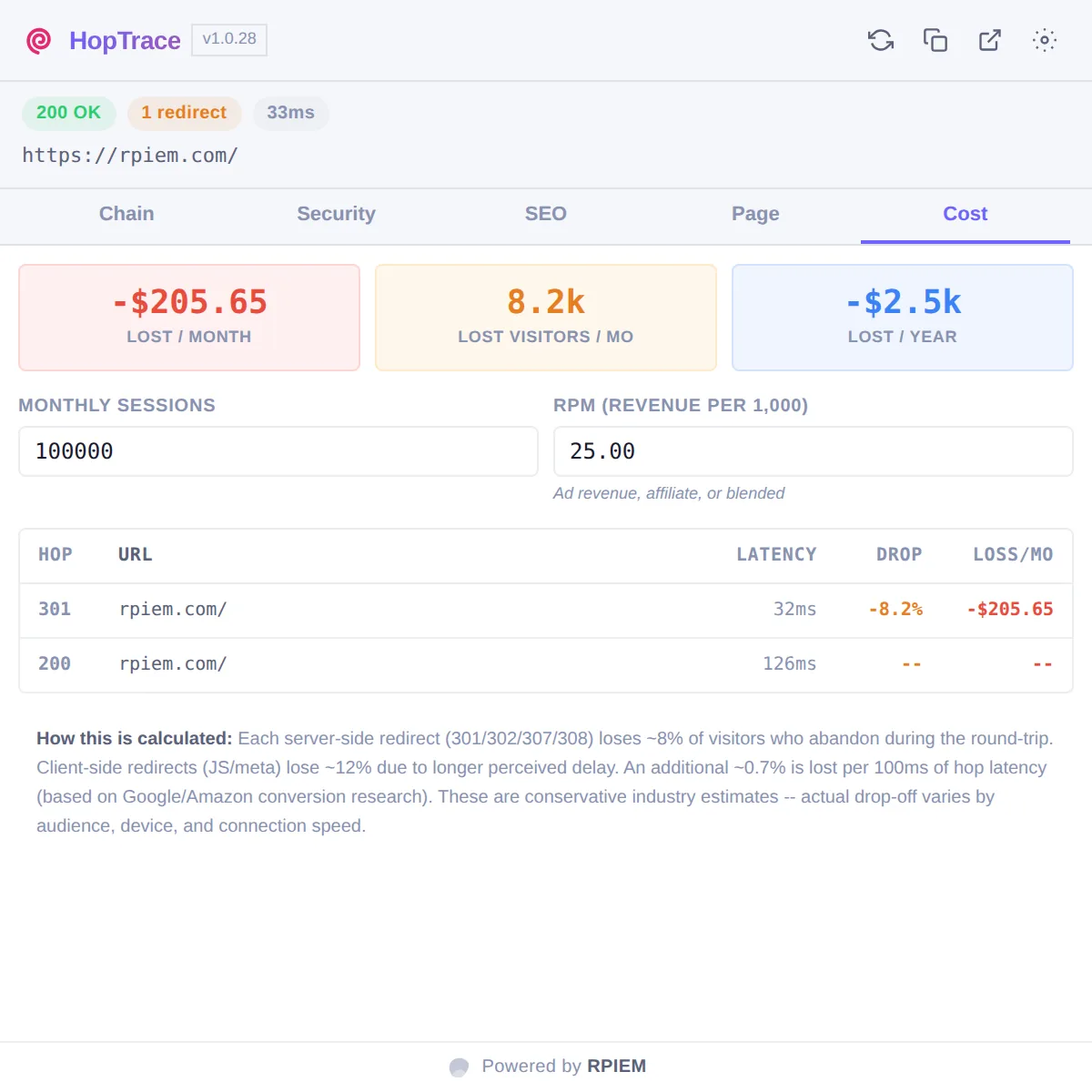Click the RPM (REVENUE PER 1,000) label

681,406
